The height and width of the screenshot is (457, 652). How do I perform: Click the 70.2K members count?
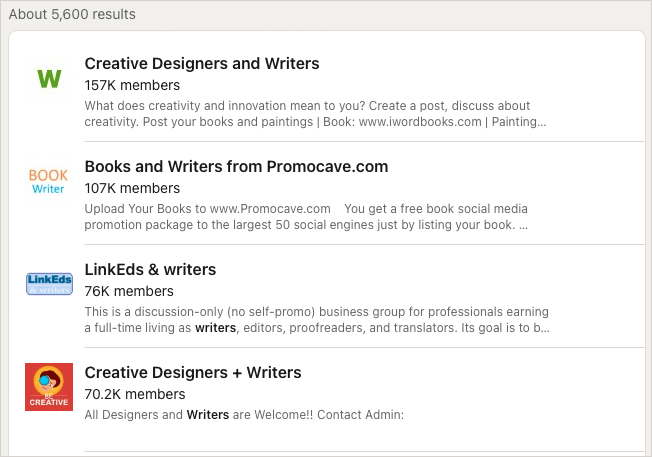click(x=135, y=394)
